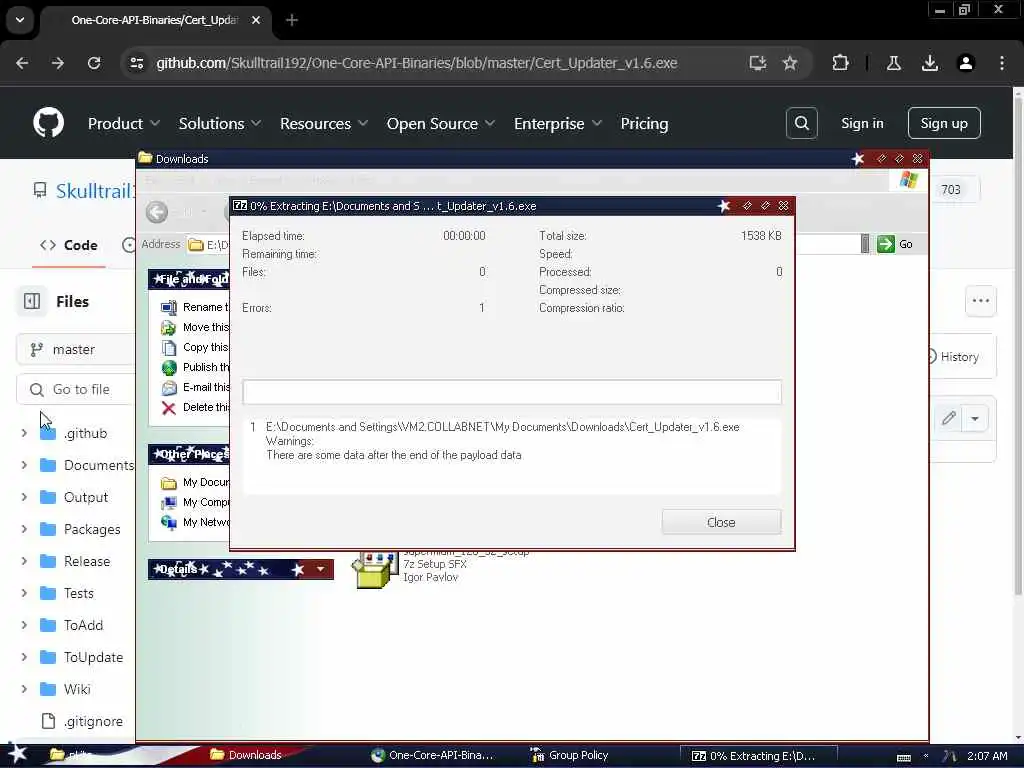The width and height of the screenshot is (1024, 768).
Task: Expand Solutions menu on GitHub
Action: pos(220,123)
